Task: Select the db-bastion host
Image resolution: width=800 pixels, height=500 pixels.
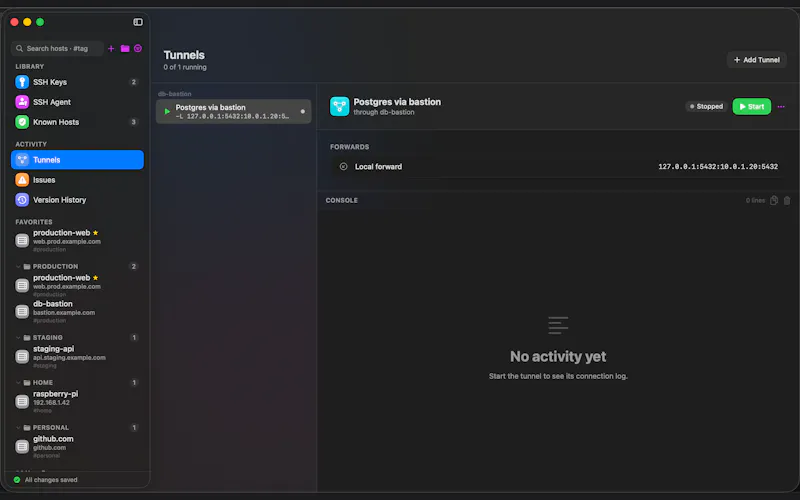Action: coord(77,311)
